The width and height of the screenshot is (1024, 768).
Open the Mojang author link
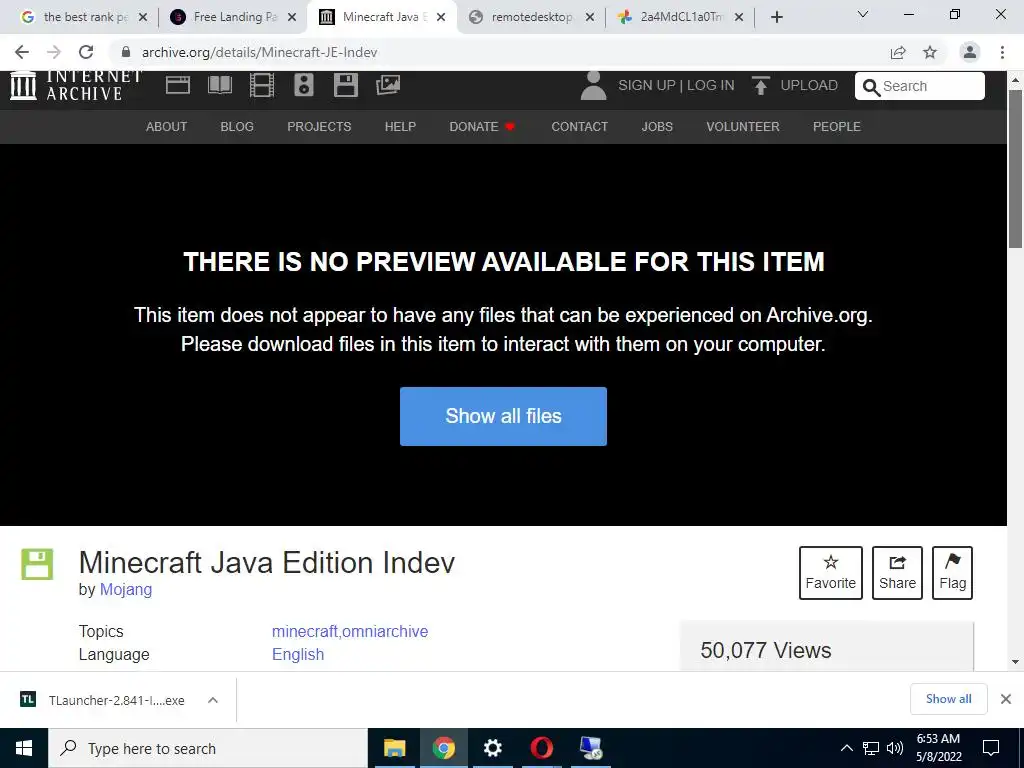click(126, 589)
